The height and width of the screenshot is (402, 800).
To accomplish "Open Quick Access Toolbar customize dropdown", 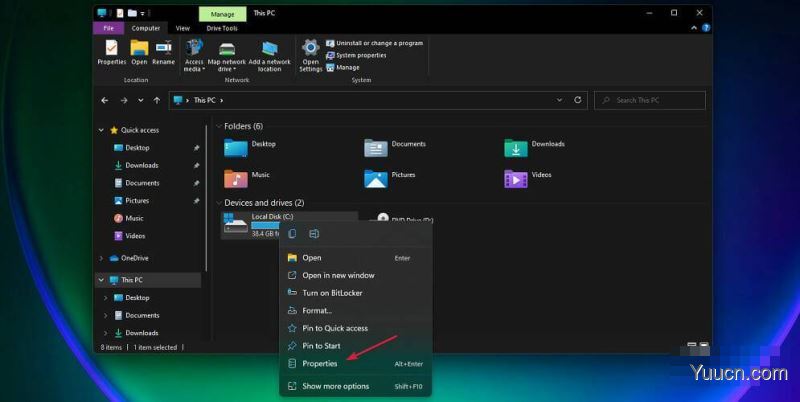I will click(x=143, y=13).
